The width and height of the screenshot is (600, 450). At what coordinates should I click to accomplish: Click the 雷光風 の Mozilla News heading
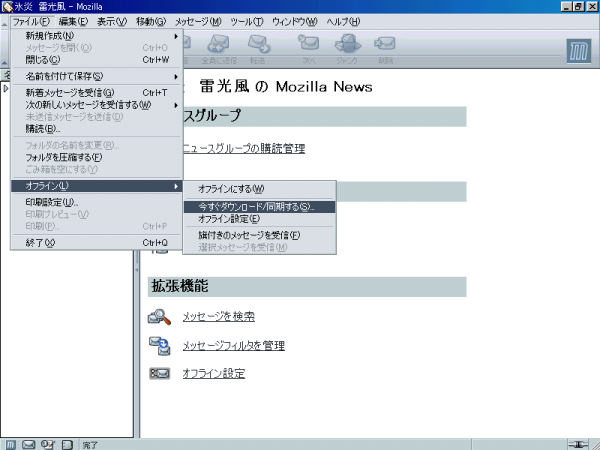(x=286, y=87)
